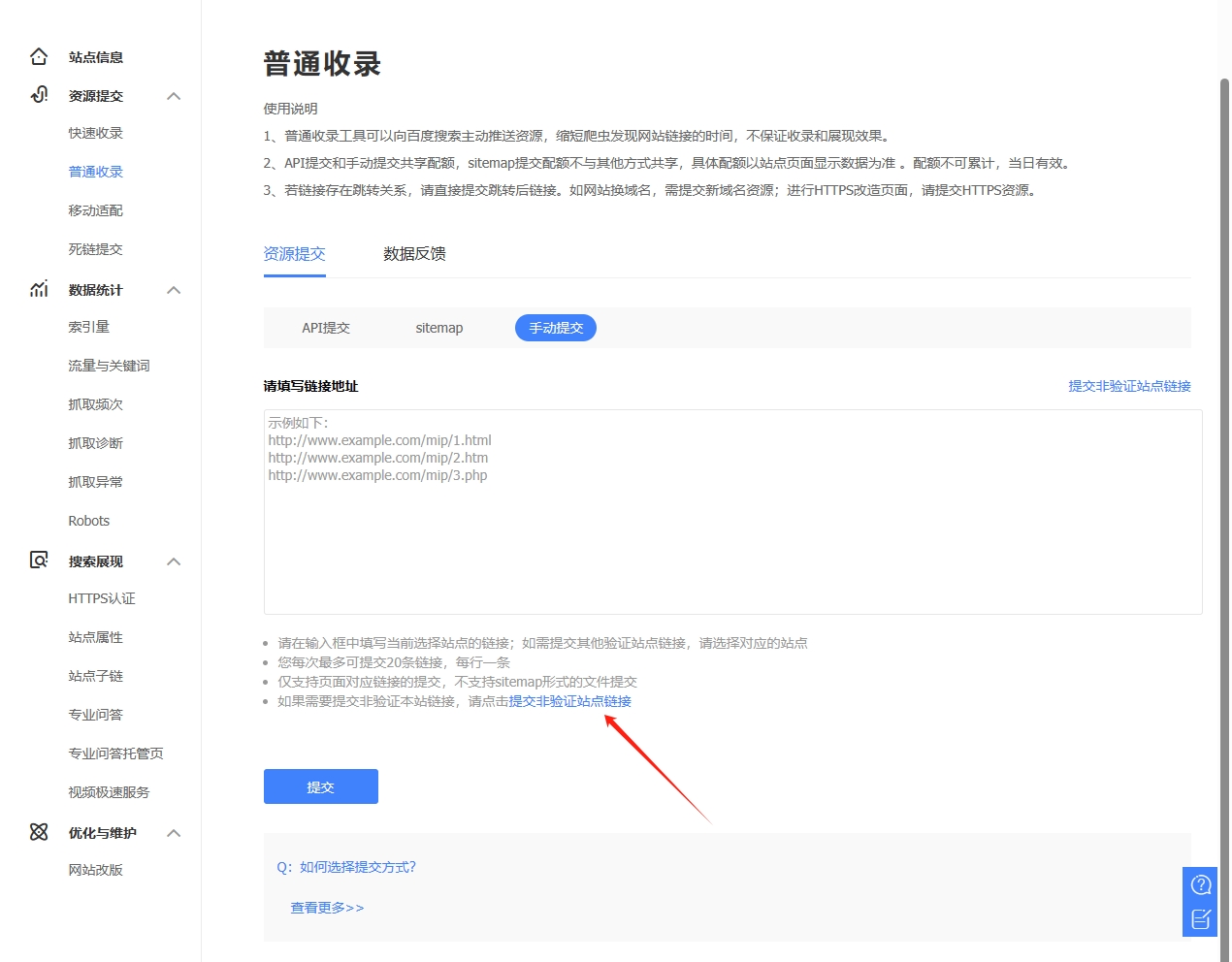Collapse the 优化与维护 section chevron

coord(174,833)
